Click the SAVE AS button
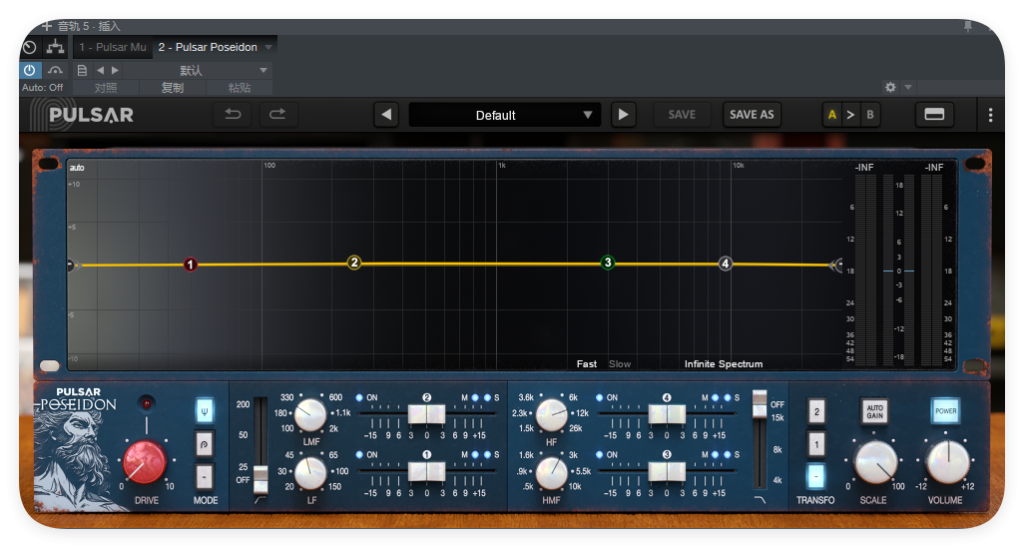 click(752, 115)
